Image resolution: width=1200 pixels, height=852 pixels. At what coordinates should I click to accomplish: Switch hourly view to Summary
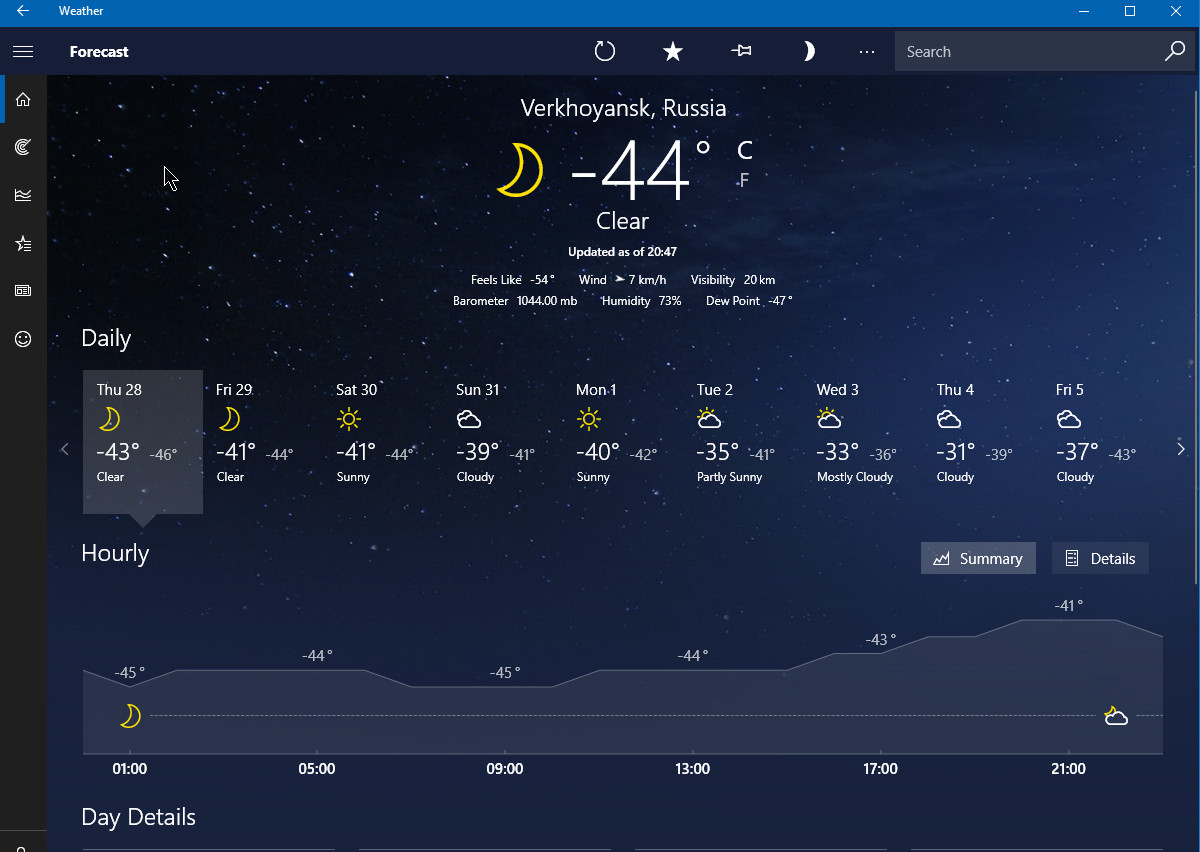pos(978,559)
